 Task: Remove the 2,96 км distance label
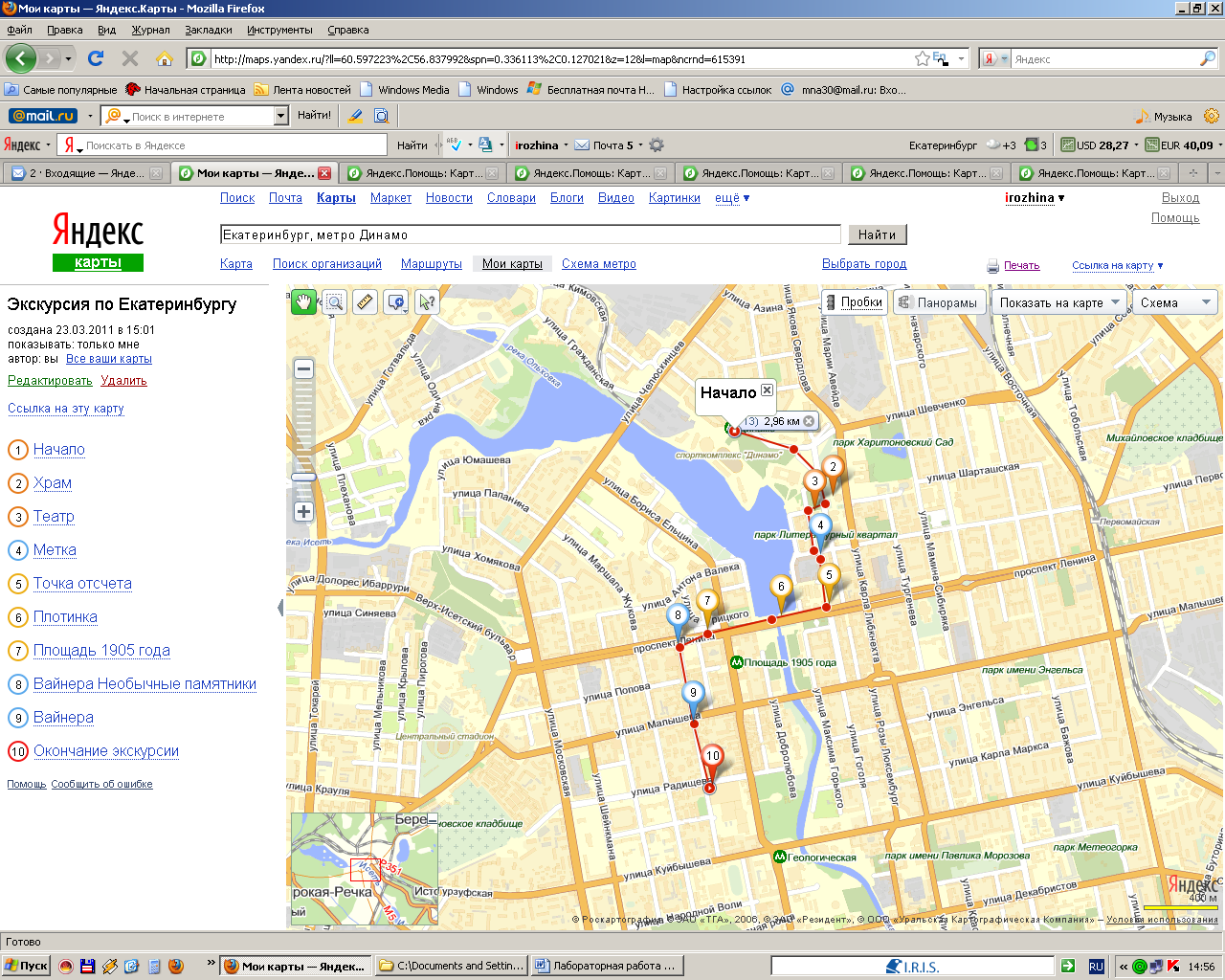click(809, 421)
